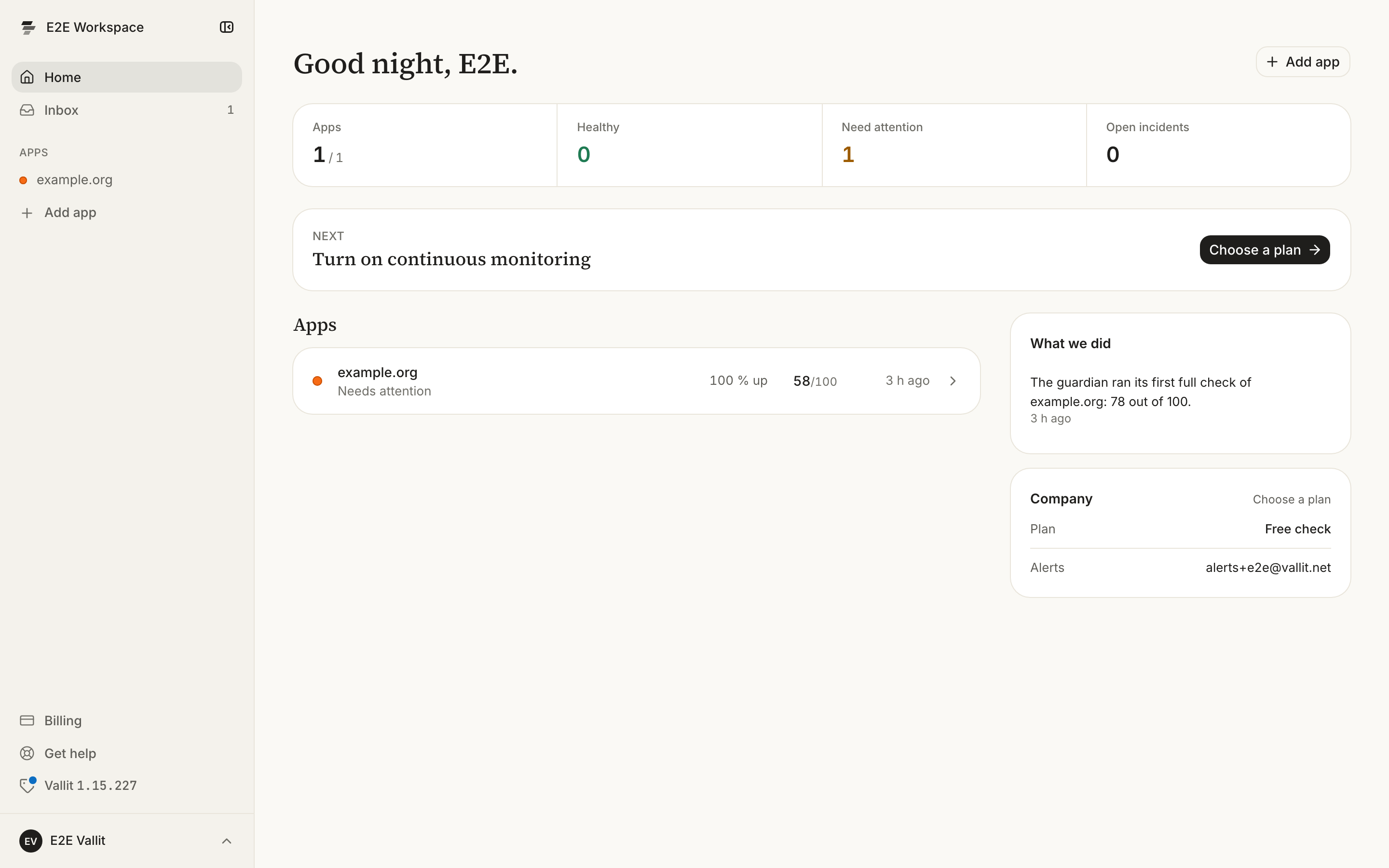Open example.org row via its chevron arrow
The height and width of the screenshot is (868, 1389).
(953, 381)
